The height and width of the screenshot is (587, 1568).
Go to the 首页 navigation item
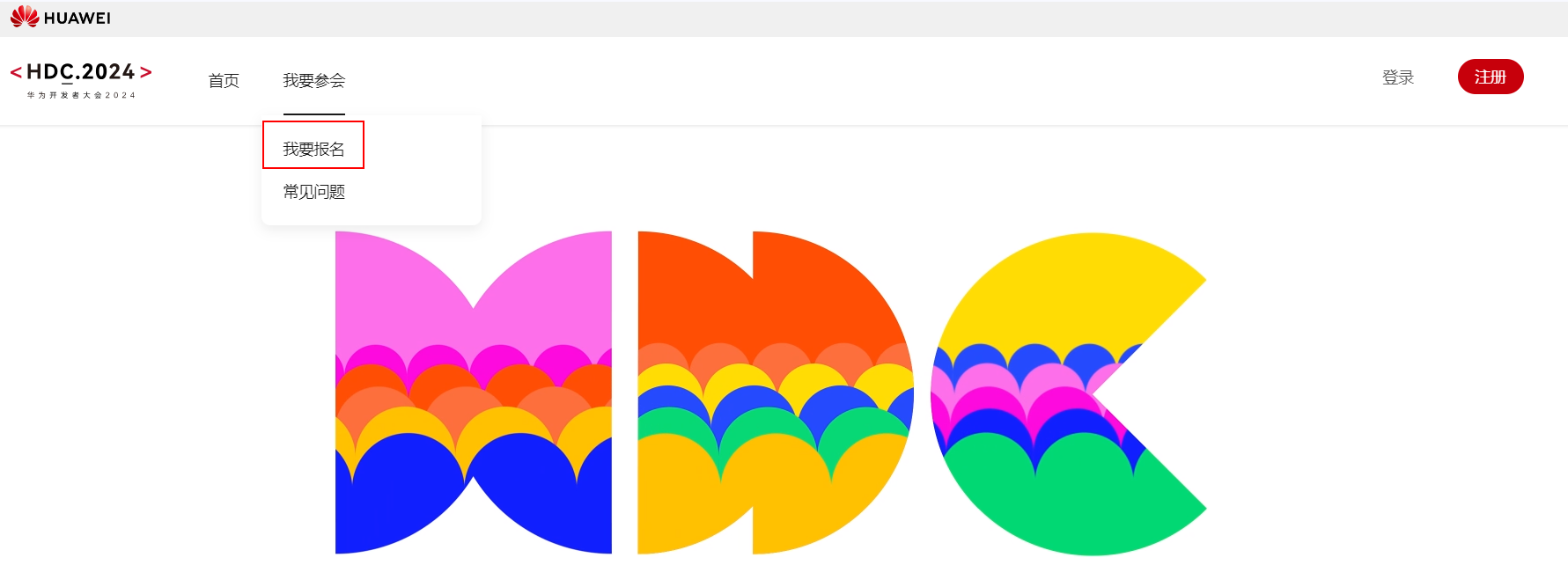click(x=224, y=81)
